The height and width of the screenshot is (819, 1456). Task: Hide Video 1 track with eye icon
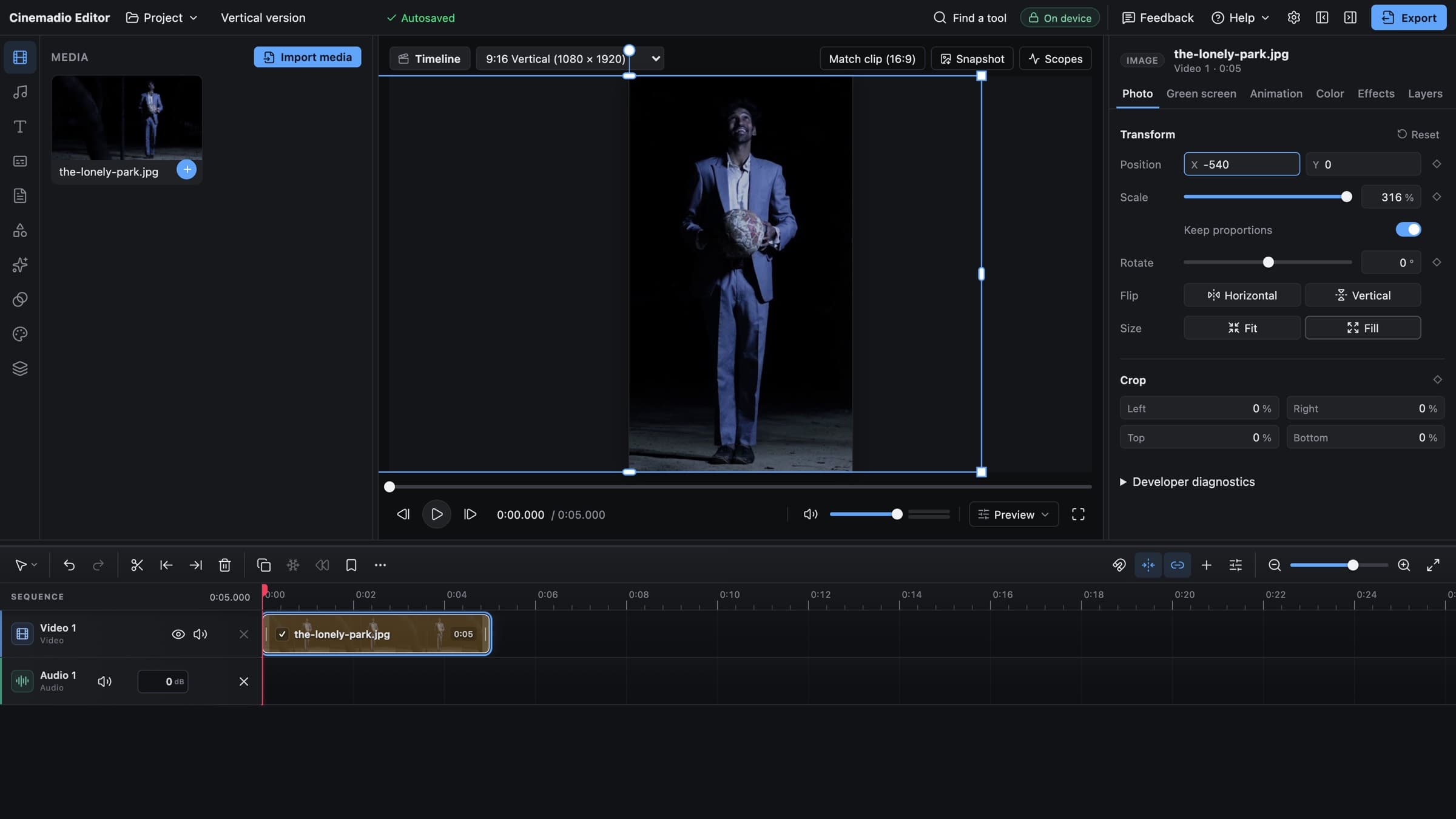click(x=178, y=635)
